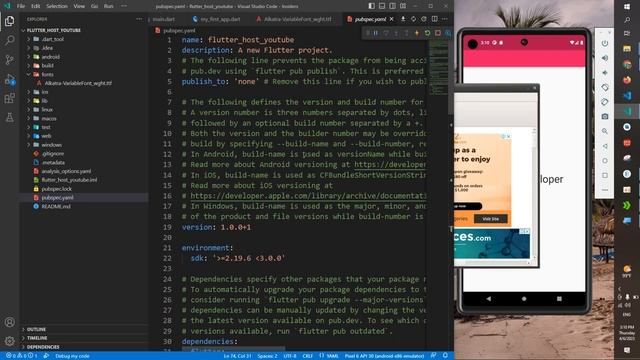Viewport: 640px width, 360px height.
Task: Open the Explorer view in activity bar
Action: (x=9, y=21)
